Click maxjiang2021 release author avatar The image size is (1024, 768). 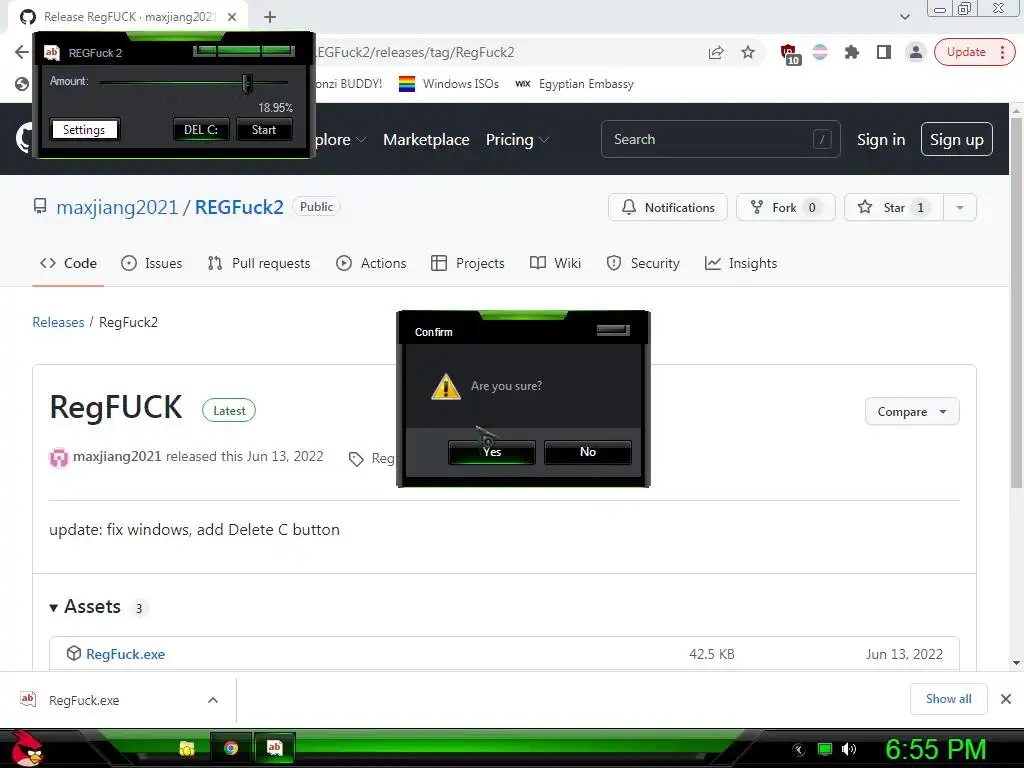pos(59,458)
